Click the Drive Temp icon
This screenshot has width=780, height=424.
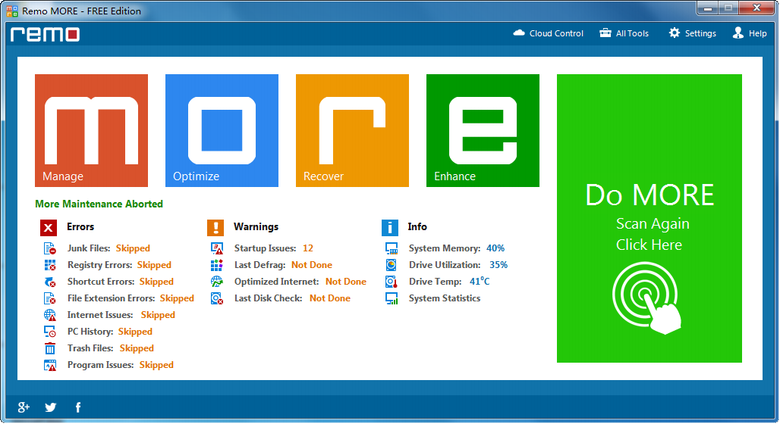[x=391, y=282]
